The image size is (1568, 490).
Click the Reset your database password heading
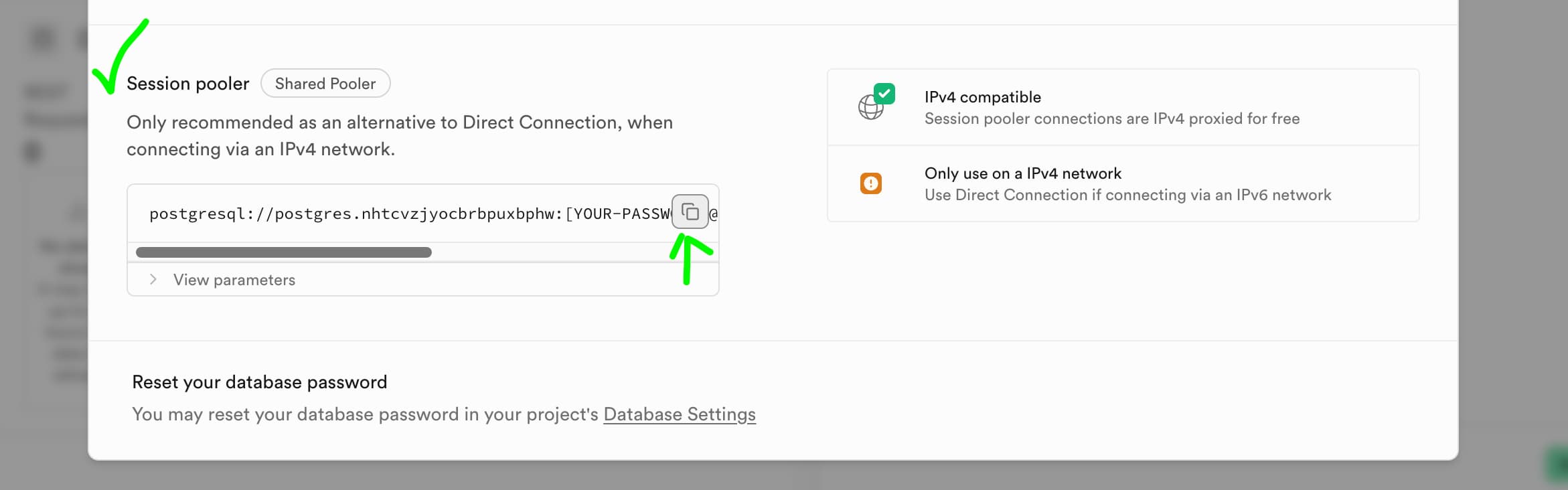pos(259,382)
